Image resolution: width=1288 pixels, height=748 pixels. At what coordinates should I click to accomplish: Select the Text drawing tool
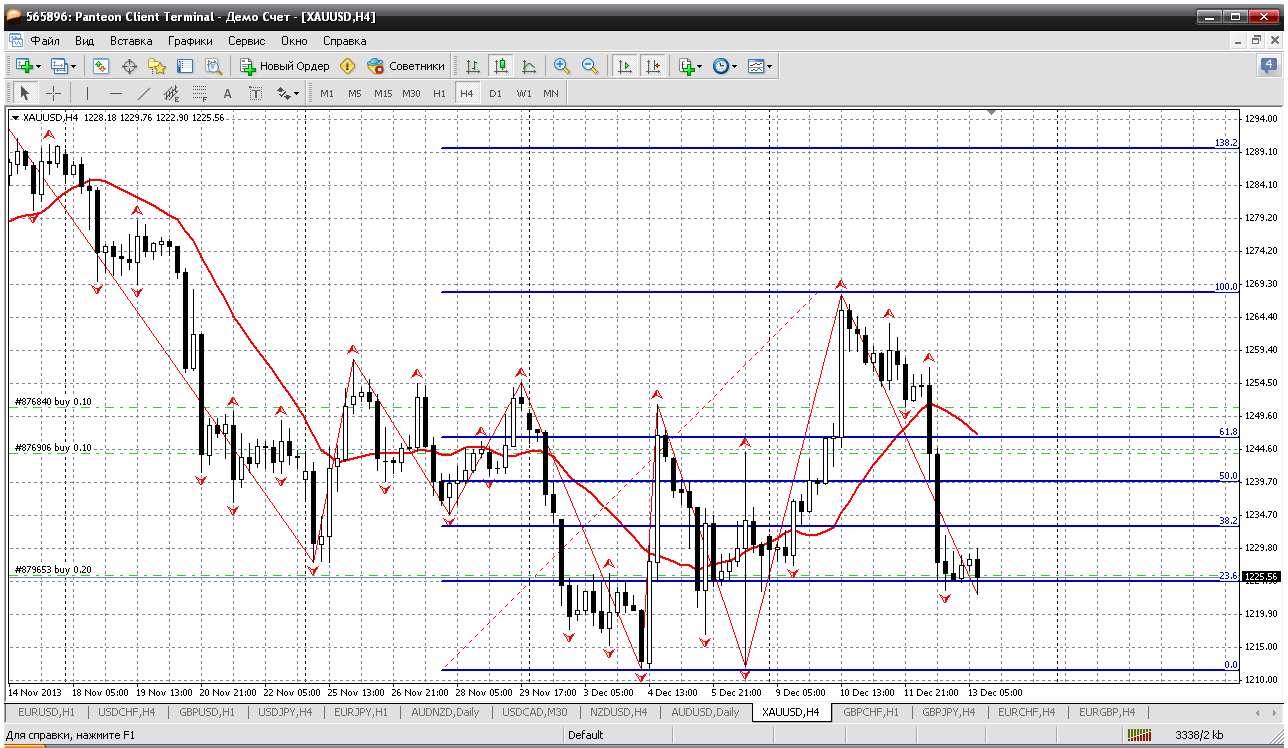click(227, 93)
